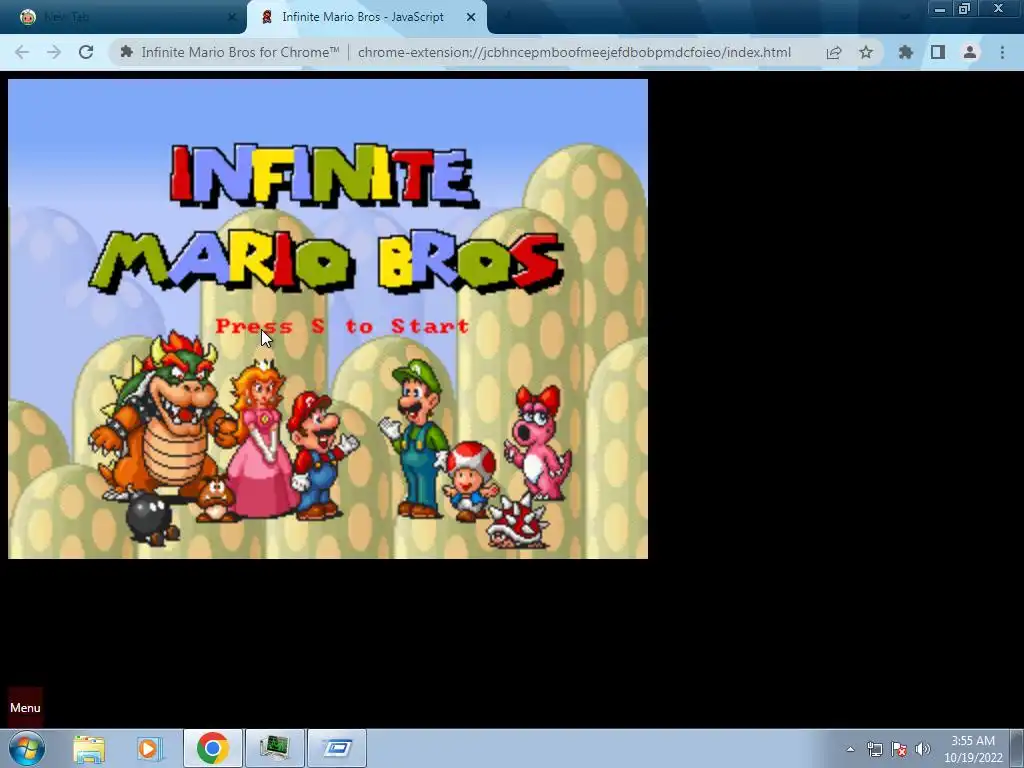
Task: Open the clock showing 3:55 AM
Action: coord(973,748)
